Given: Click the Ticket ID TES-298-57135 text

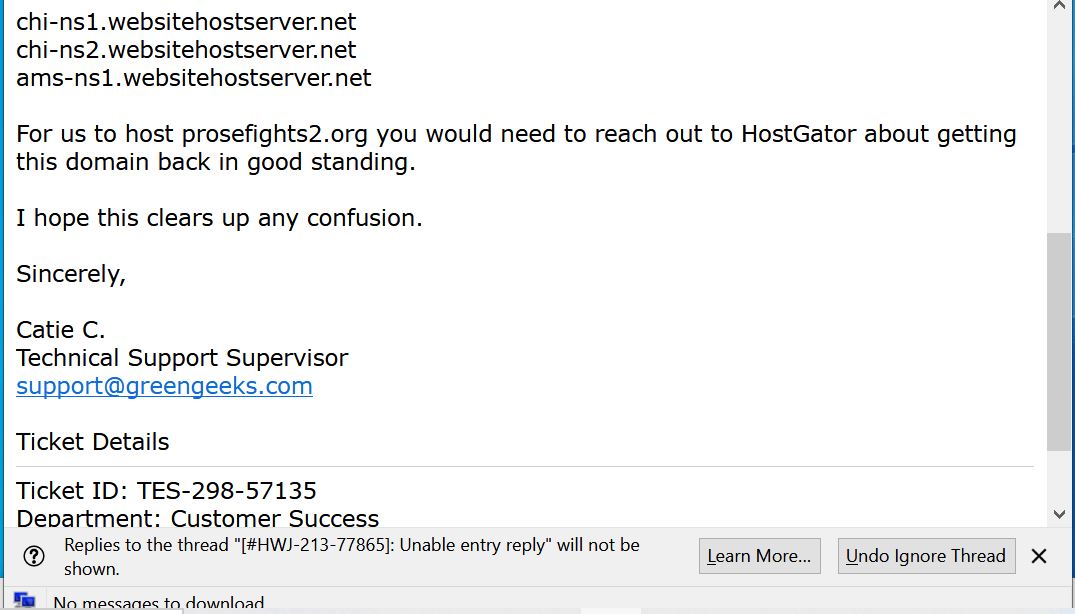Looking at the screenshot, I should [166, 491].
